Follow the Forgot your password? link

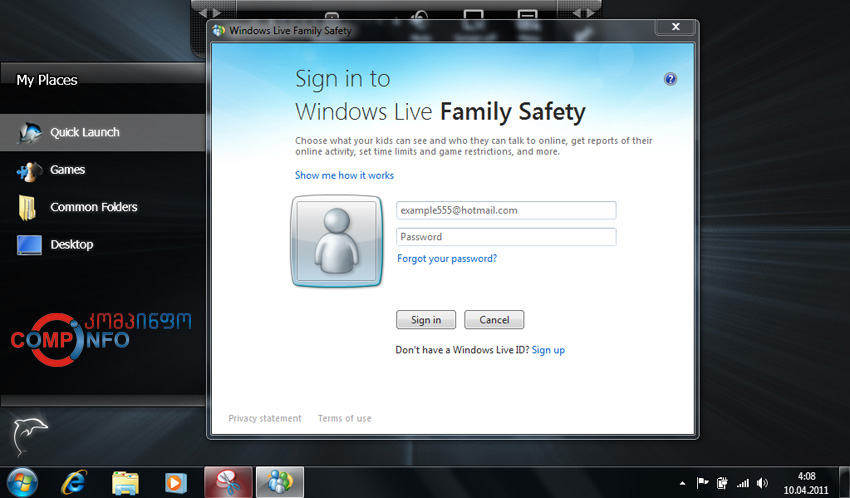tap(447, 258)
